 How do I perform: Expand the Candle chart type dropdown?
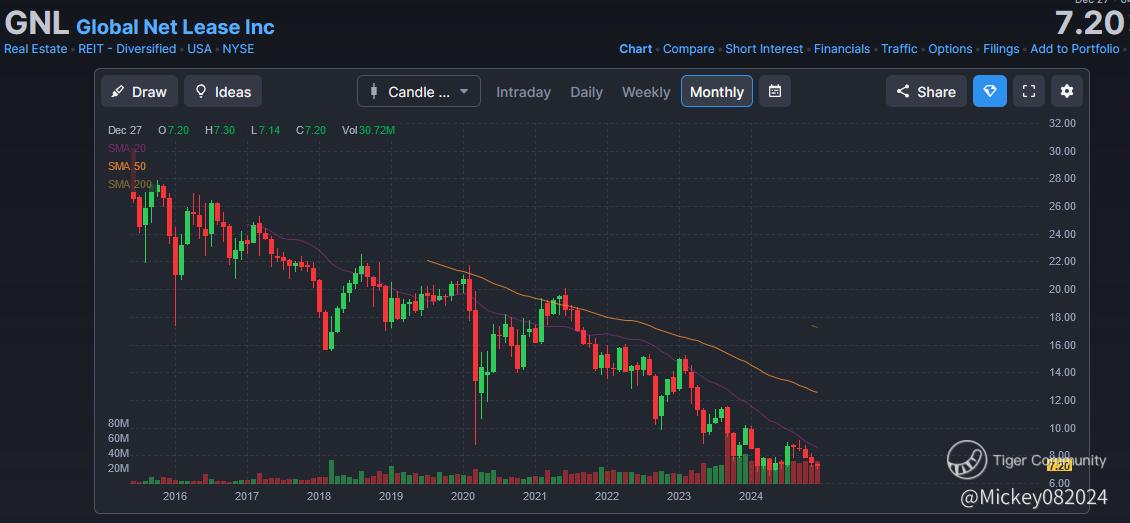(419, 91)
